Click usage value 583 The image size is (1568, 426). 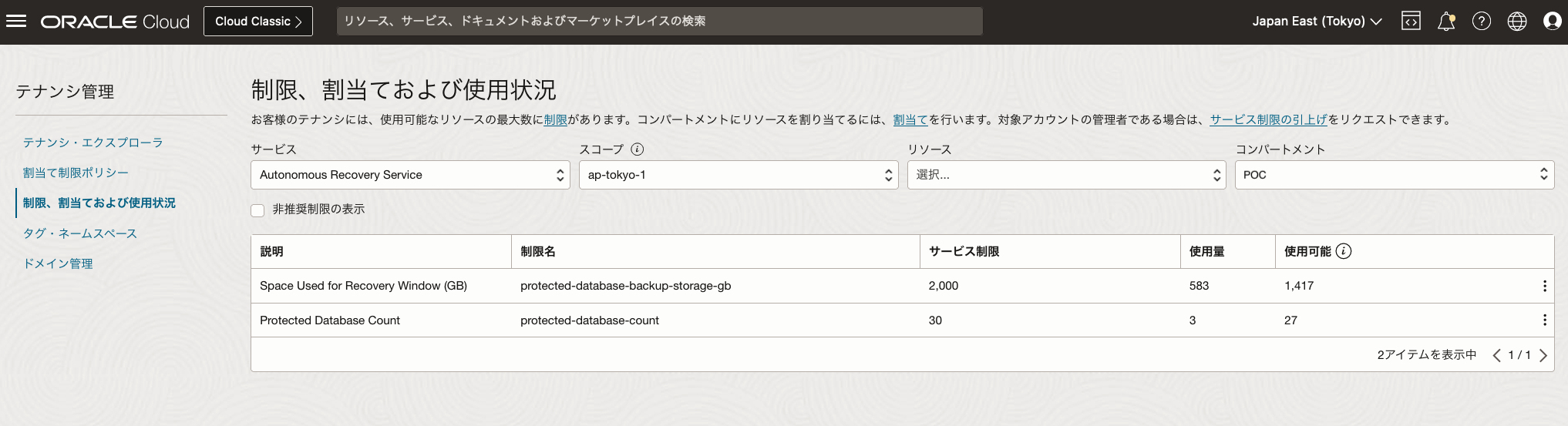pyautogui.click(x=1199, y=286)
